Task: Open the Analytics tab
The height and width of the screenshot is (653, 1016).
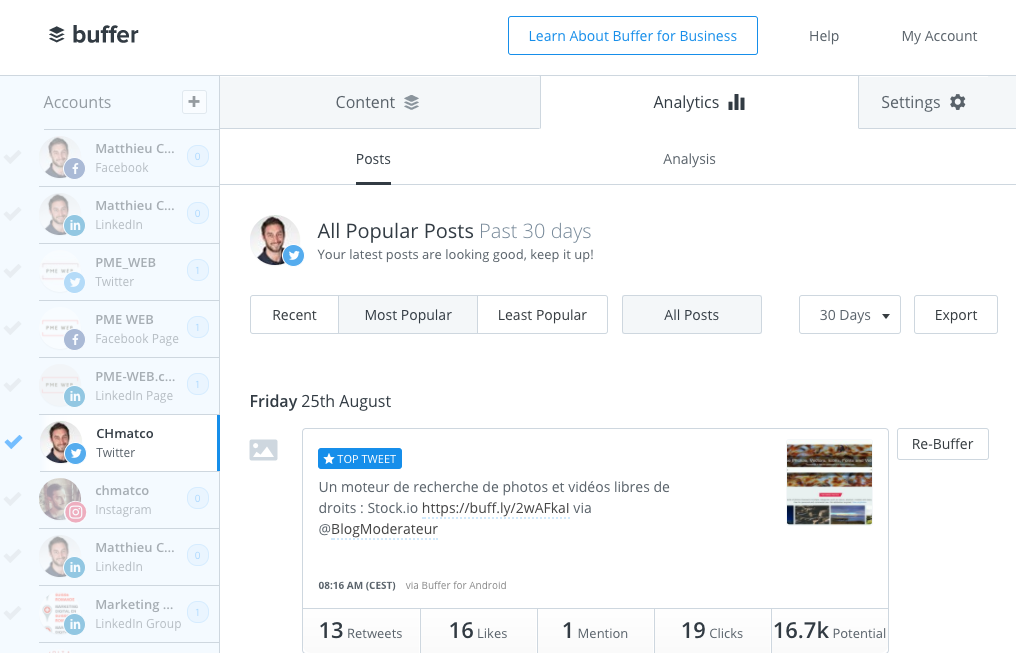Action: coord(699,102)
